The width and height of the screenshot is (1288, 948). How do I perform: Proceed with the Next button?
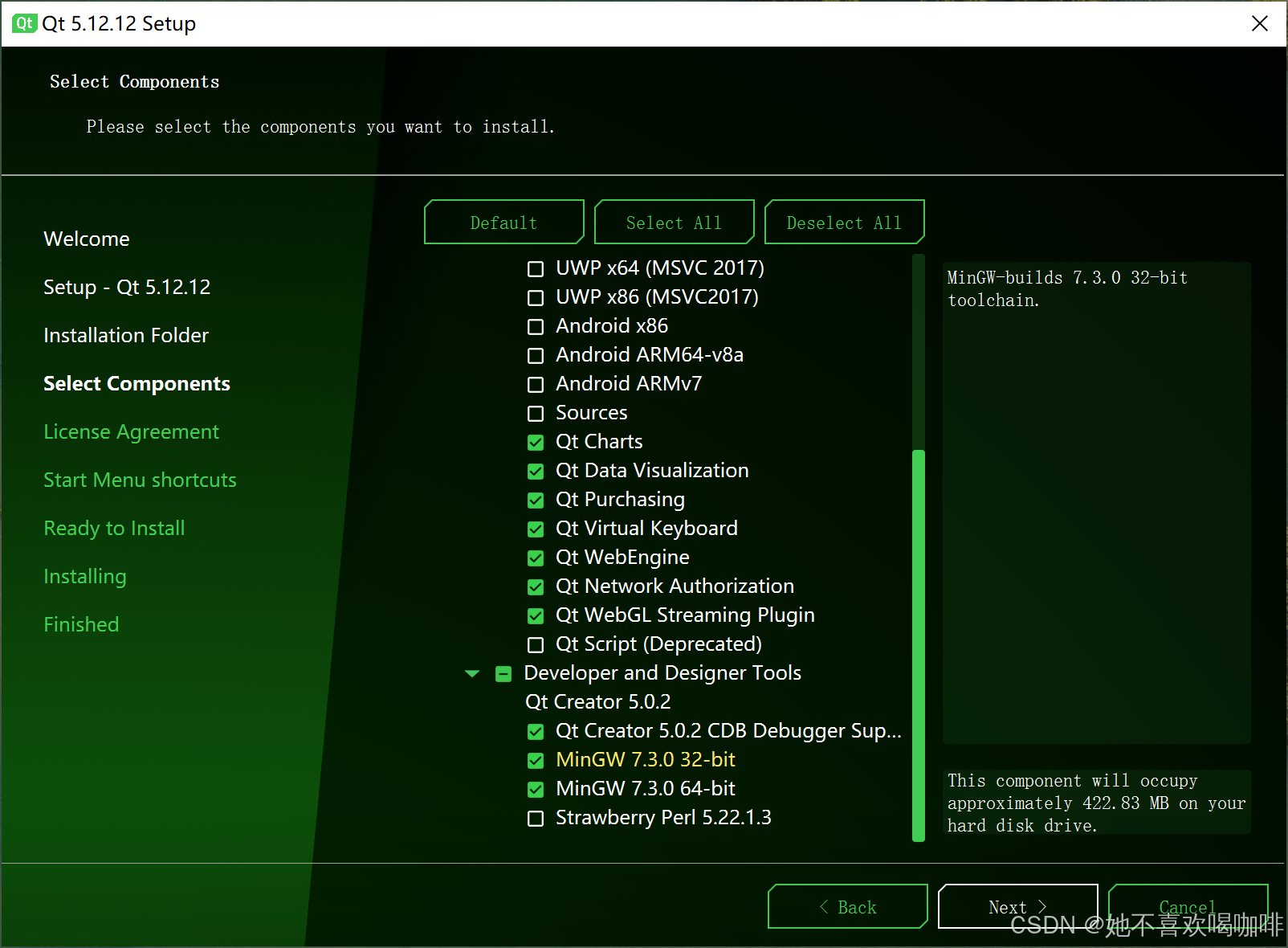(1017, 906)
